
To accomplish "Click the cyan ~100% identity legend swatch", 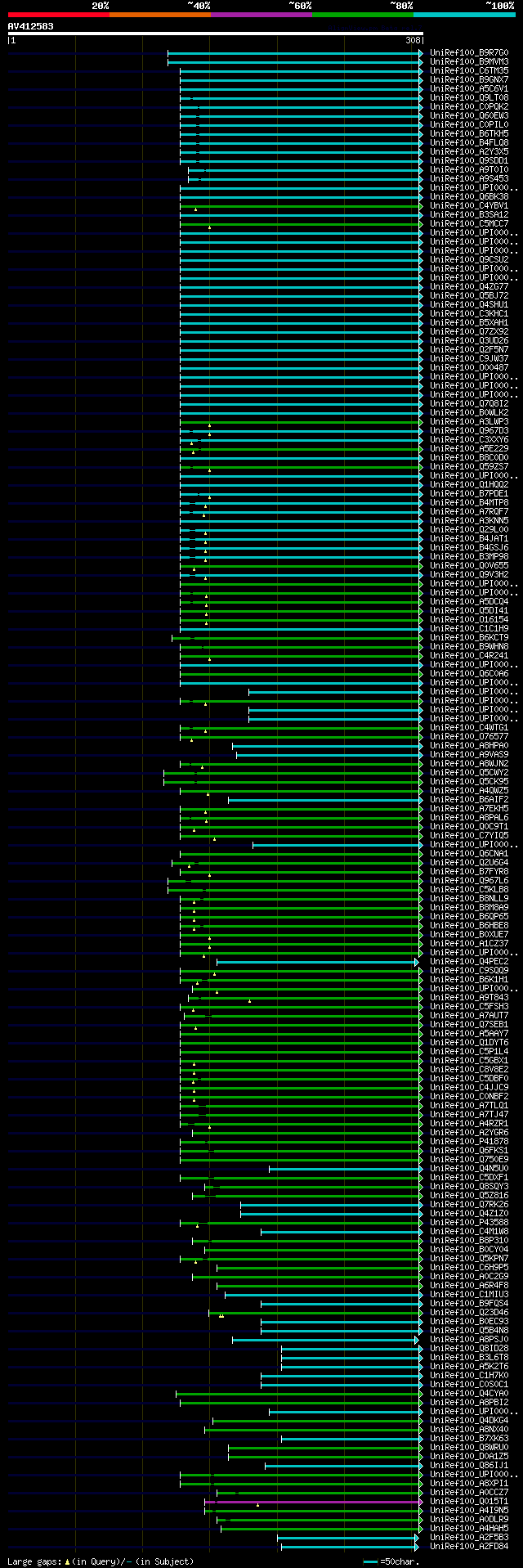I will tap(464, 15).
